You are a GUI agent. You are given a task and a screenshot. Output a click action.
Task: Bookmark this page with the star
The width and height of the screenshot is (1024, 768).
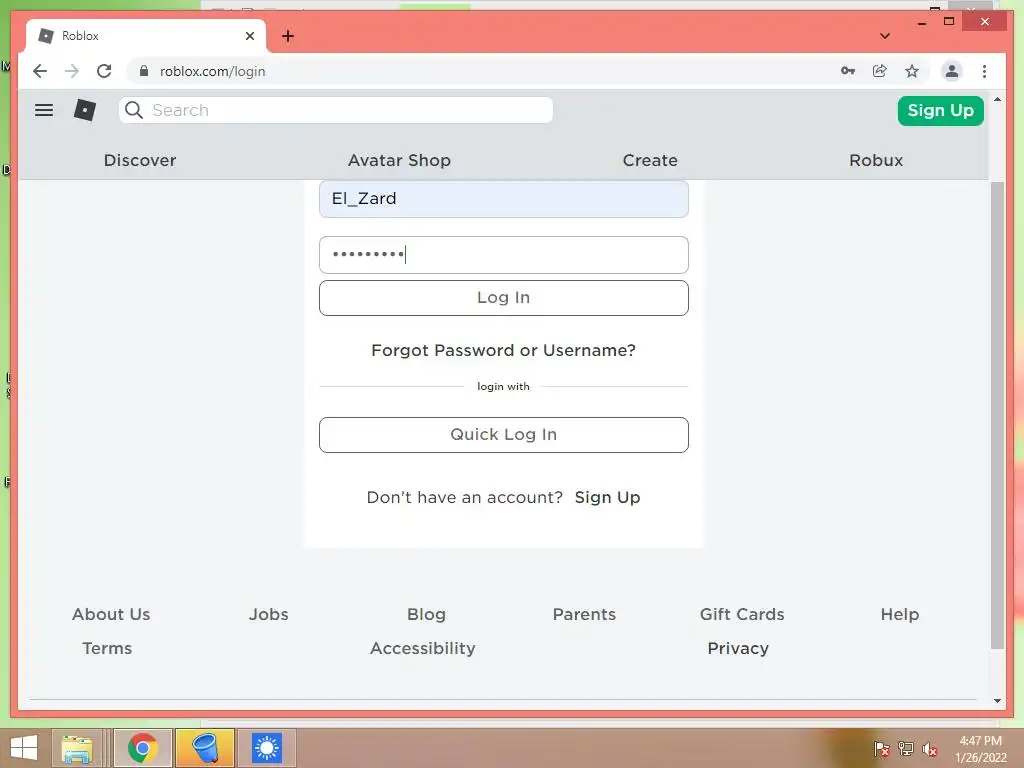pos(912,71)
